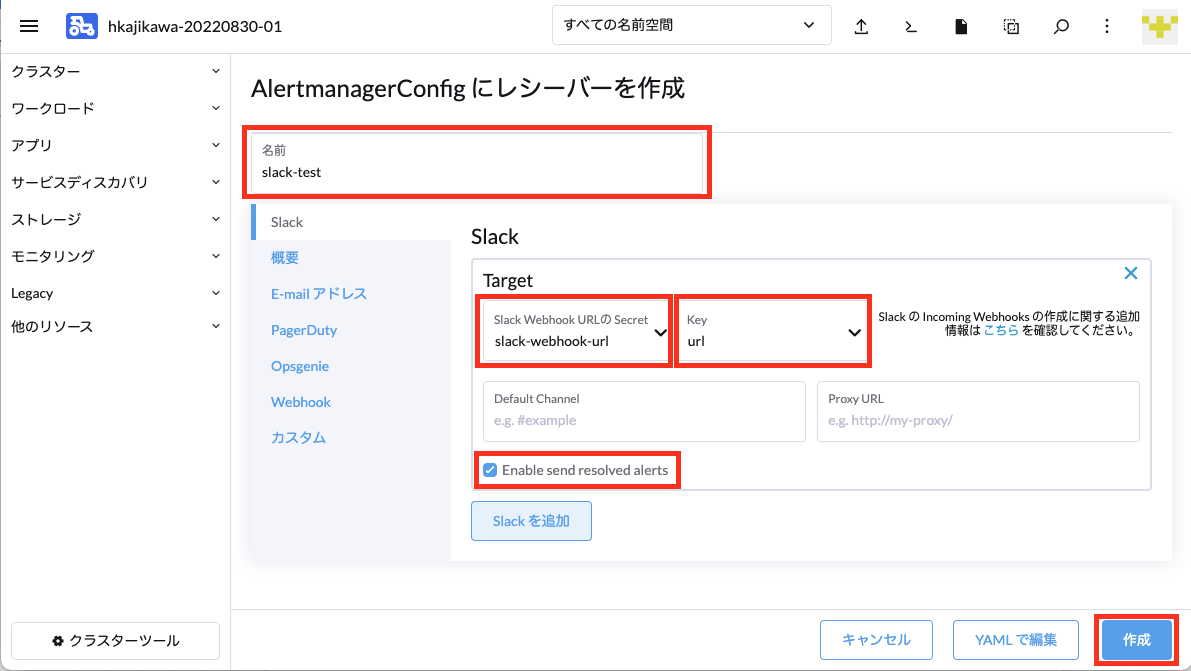This screenshot has height=671, width=1191.
Task: Switch to the 概要 tab
Action: 352,258
